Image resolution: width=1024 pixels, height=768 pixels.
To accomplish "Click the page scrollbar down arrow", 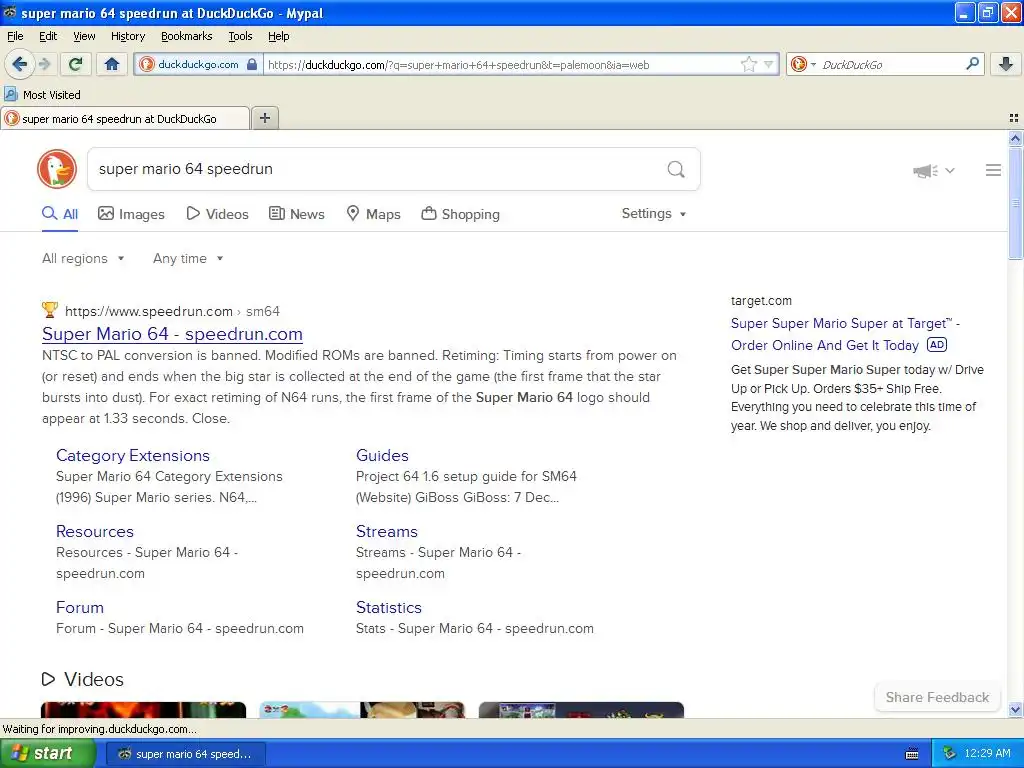I will [x=1015, y=709].
